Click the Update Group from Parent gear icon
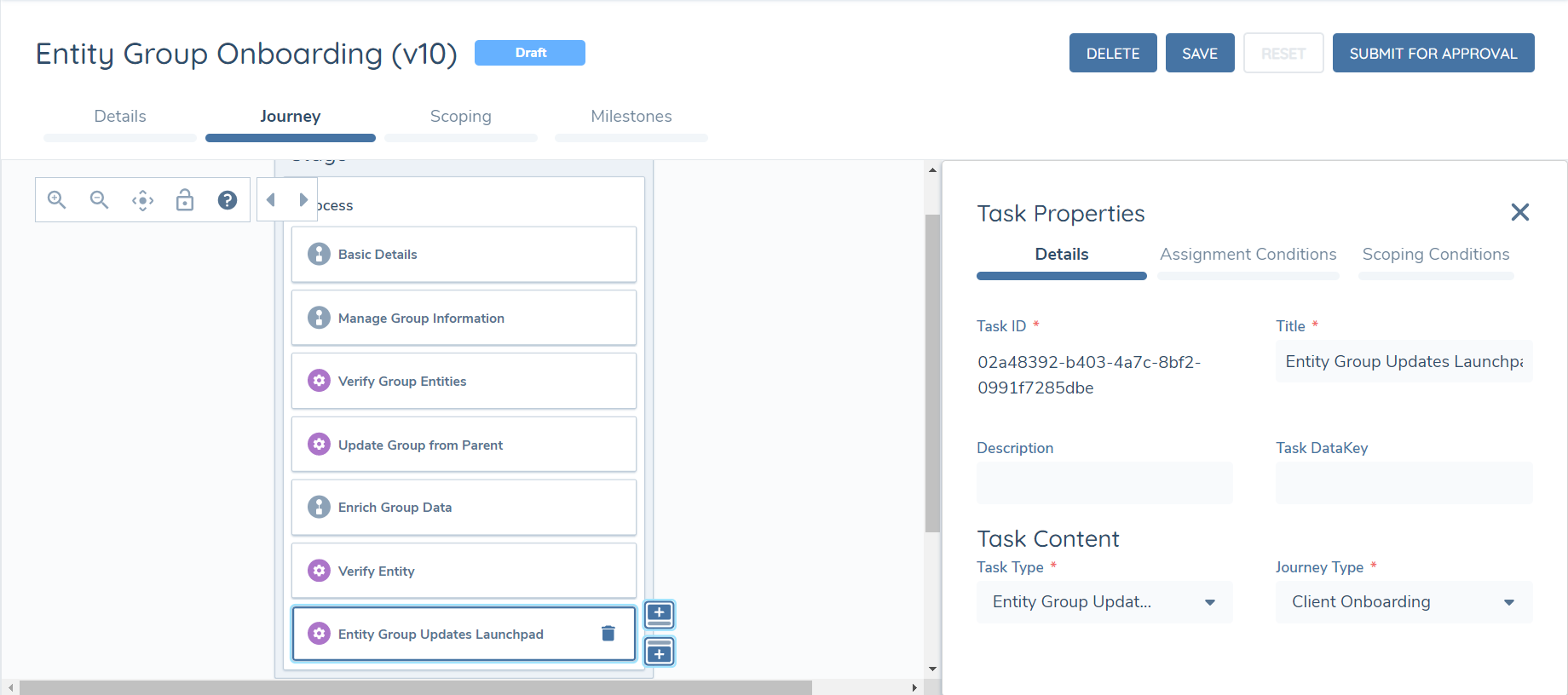1568x695 pixels. pyautogui.click(x=319, y=445)
